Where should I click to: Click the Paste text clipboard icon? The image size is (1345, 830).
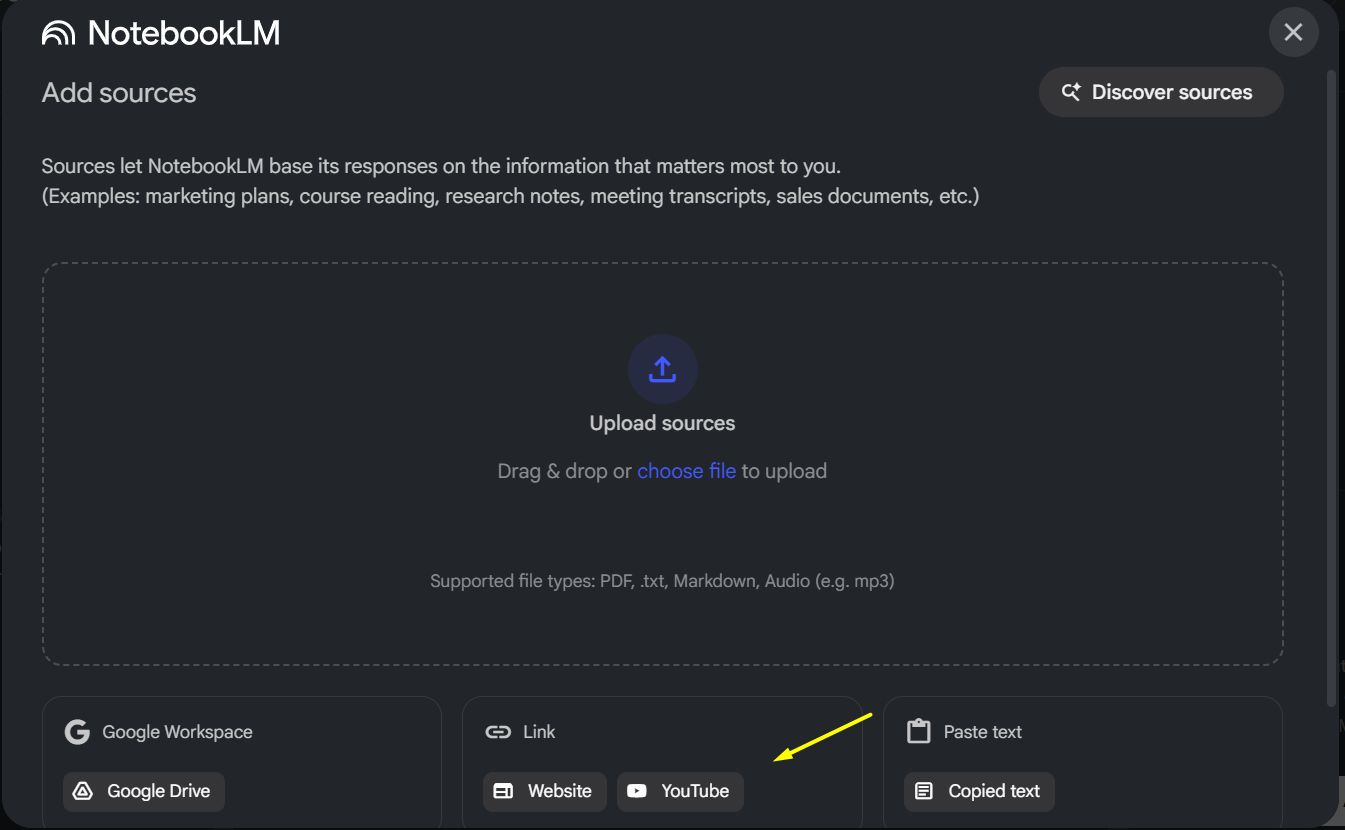[x=918, y=732]
